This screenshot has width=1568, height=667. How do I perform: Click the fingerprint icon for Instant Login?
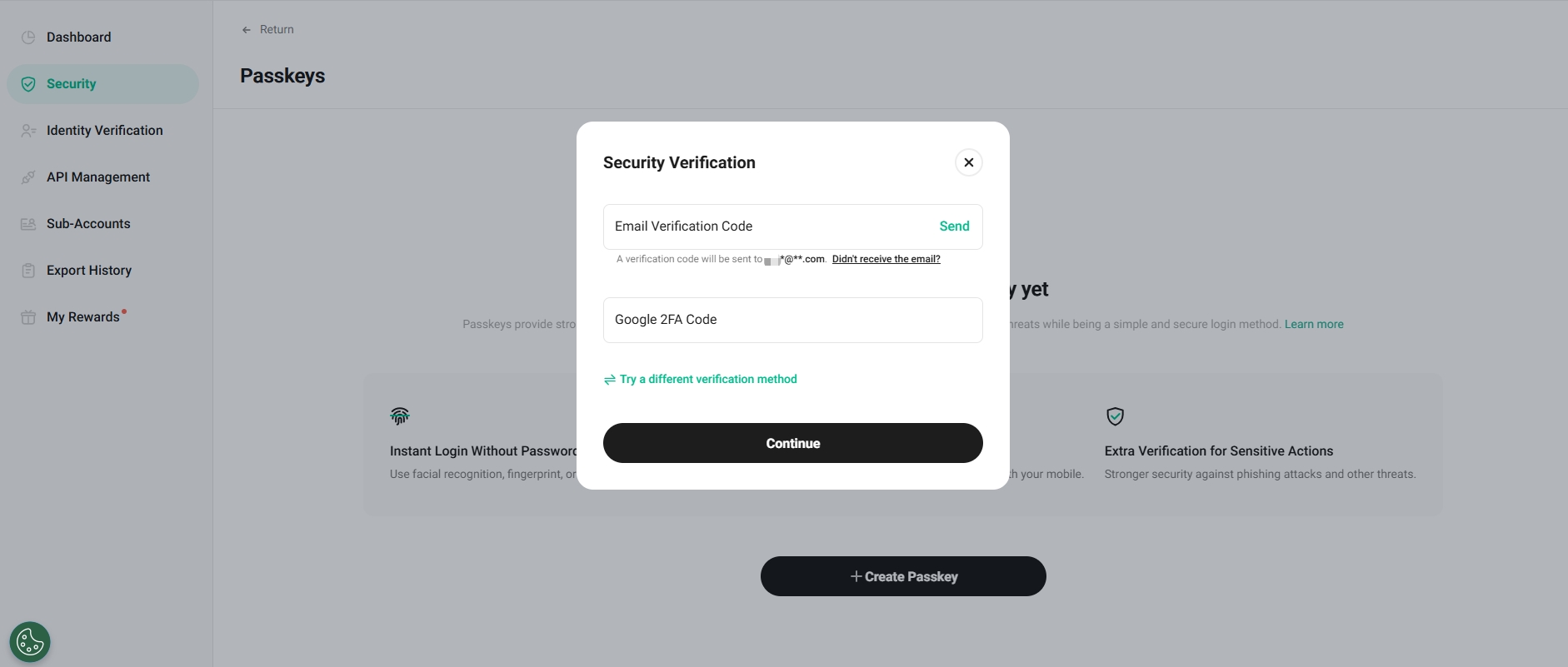[x=400, y=416]
